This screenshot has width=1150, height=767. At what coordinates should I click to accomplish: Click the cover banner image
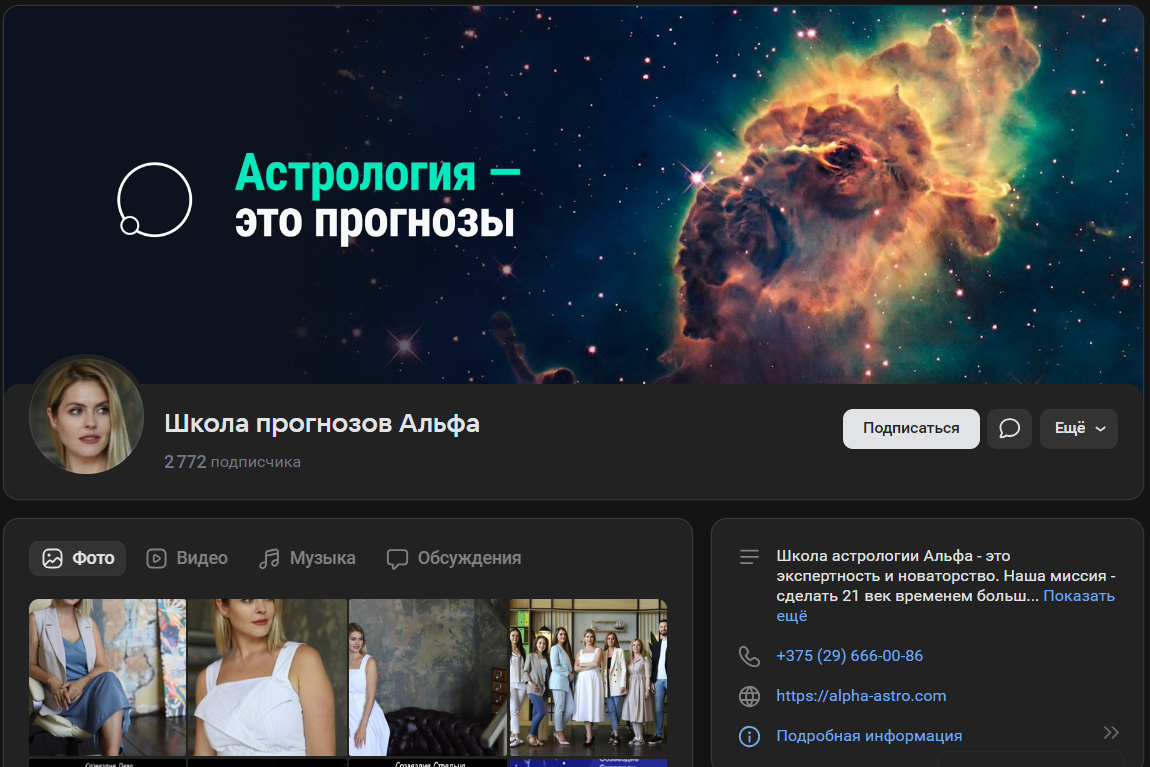(x=574, y=195)
